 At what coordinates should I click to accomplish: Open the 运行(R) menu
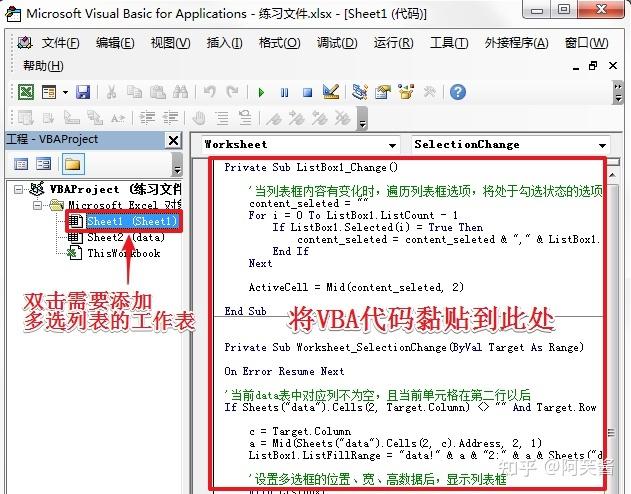[x=393, y=43]
